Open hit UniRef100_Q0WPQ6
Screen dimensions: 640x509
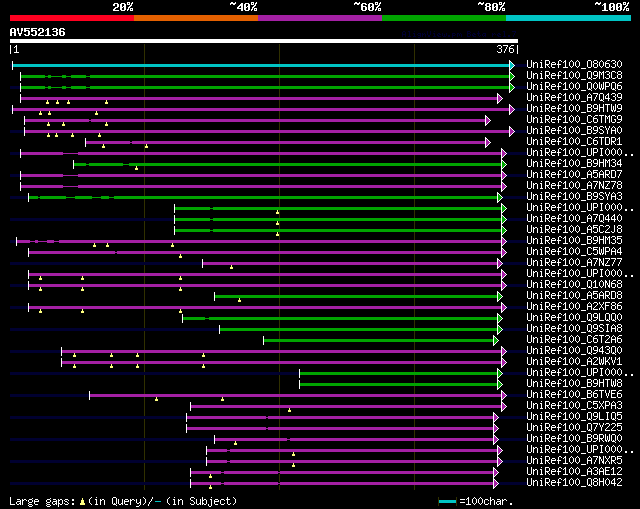[574, 87]
